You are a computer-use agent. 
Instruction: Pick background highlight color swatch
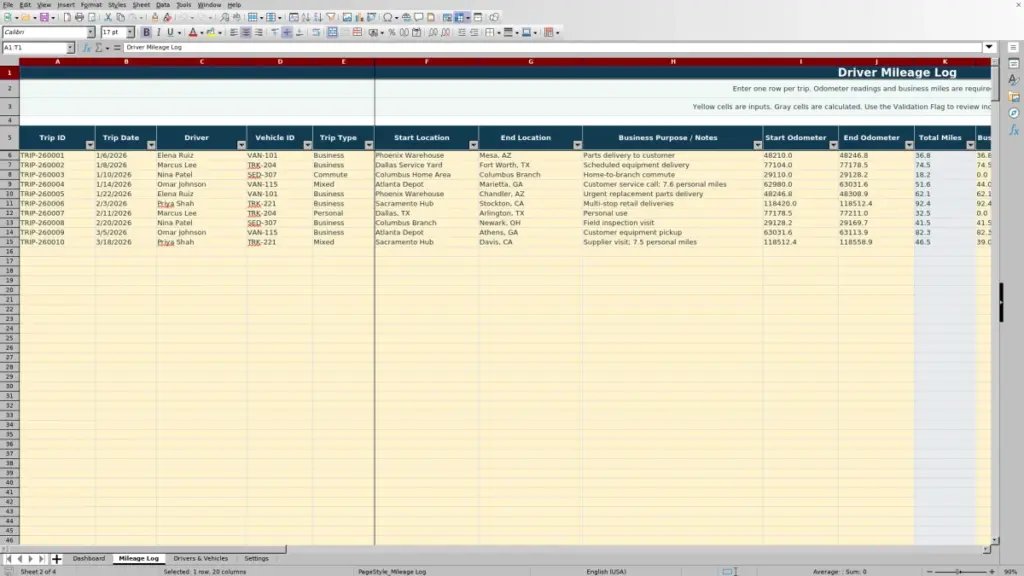tap(211, 33)
